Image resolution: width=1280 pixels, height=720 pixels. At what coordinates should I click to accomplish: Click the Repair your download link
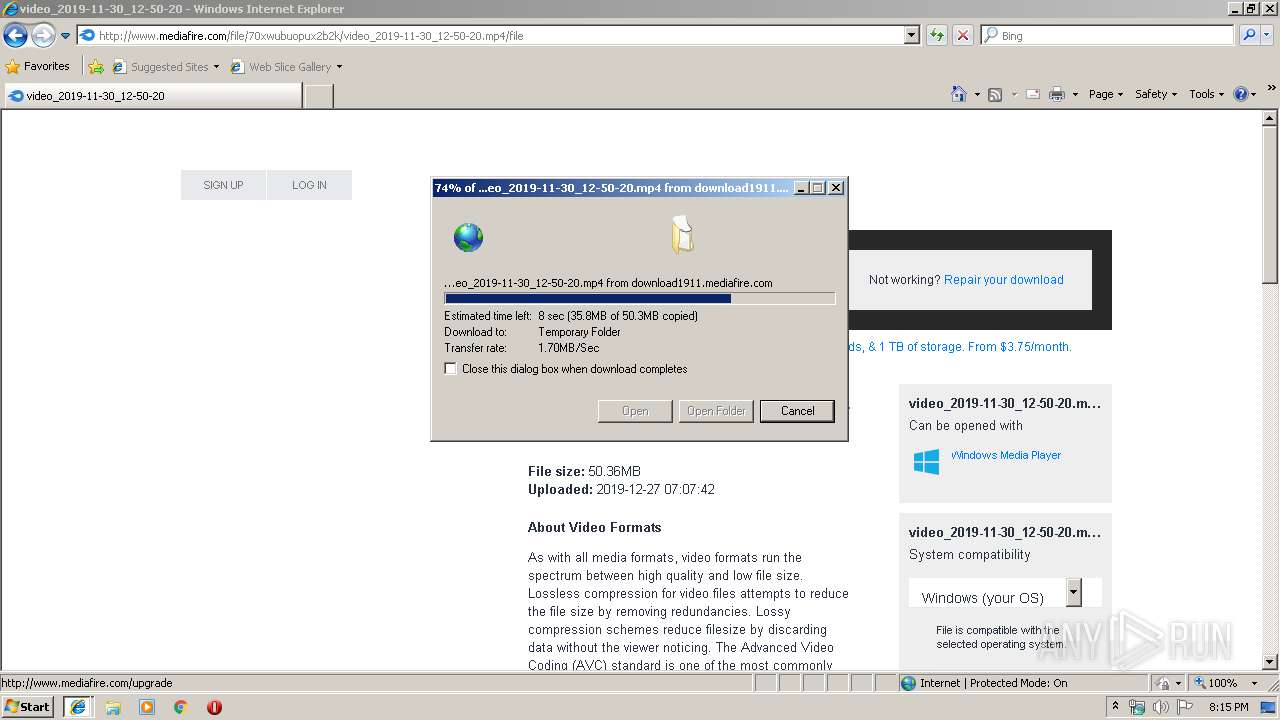click(1004, 280)
